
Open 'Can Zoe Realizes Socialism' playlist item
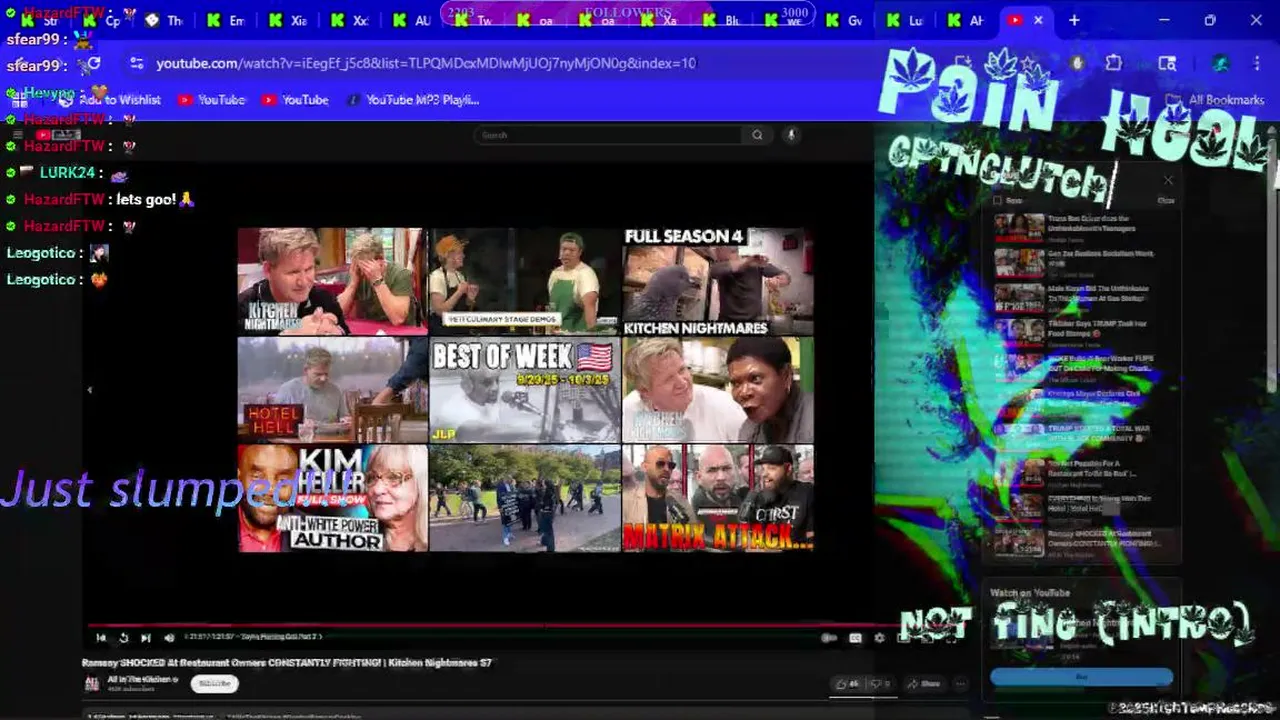[x=1080, y=263]
